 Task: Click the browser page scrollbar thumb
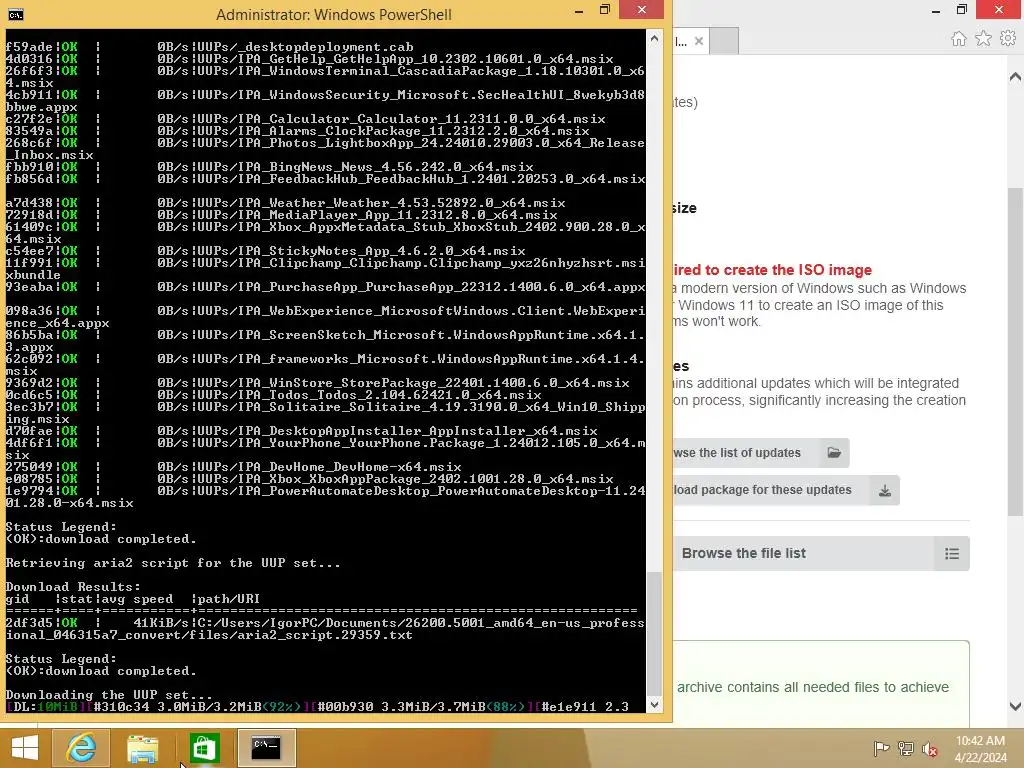pos(1015,353)
